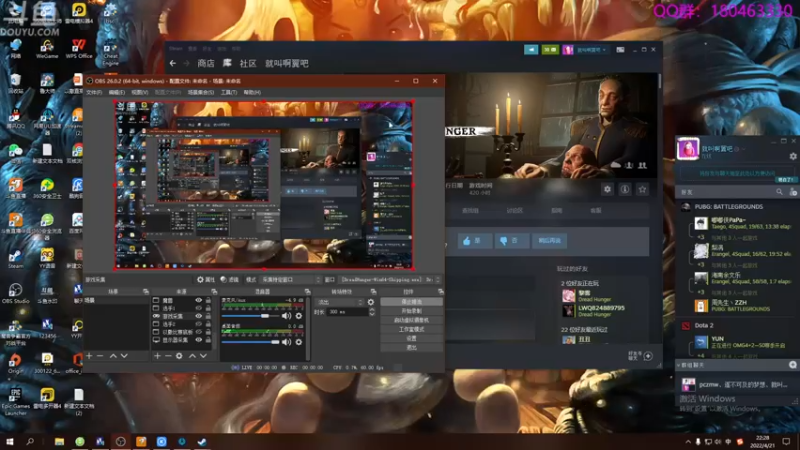Mute the 桌面音频 speaker icon
Image resolution: width=800 pixels, height=450 pixels.
click(287, 342)
